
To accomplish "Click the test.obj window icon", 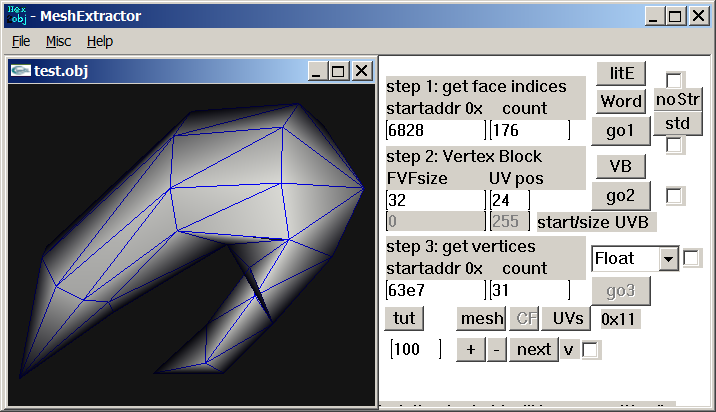I will (x=21, y=71).
